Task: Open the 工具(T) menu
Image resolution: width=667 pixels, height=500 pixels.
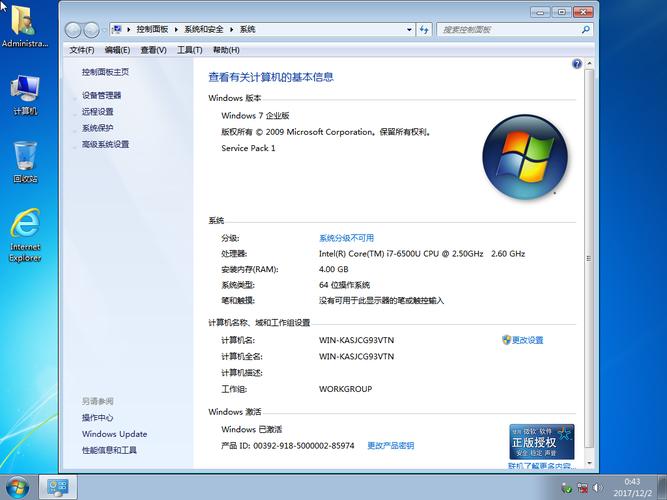Action: (190, 50)
